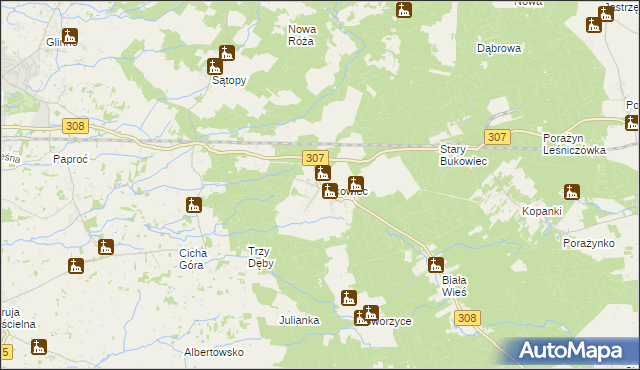Click the AutoMapa logo

point(571,351)
